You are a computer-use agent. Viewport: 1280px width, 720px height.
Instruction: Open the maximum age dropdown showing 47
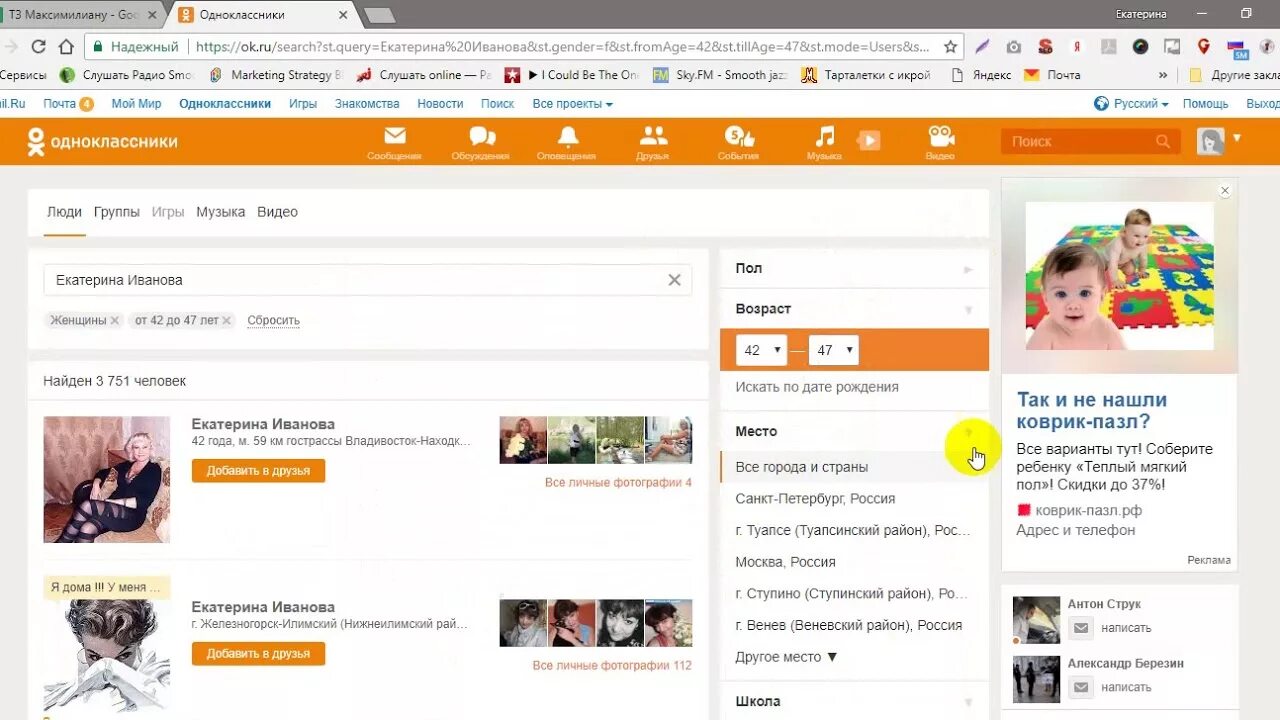(834, 350)
